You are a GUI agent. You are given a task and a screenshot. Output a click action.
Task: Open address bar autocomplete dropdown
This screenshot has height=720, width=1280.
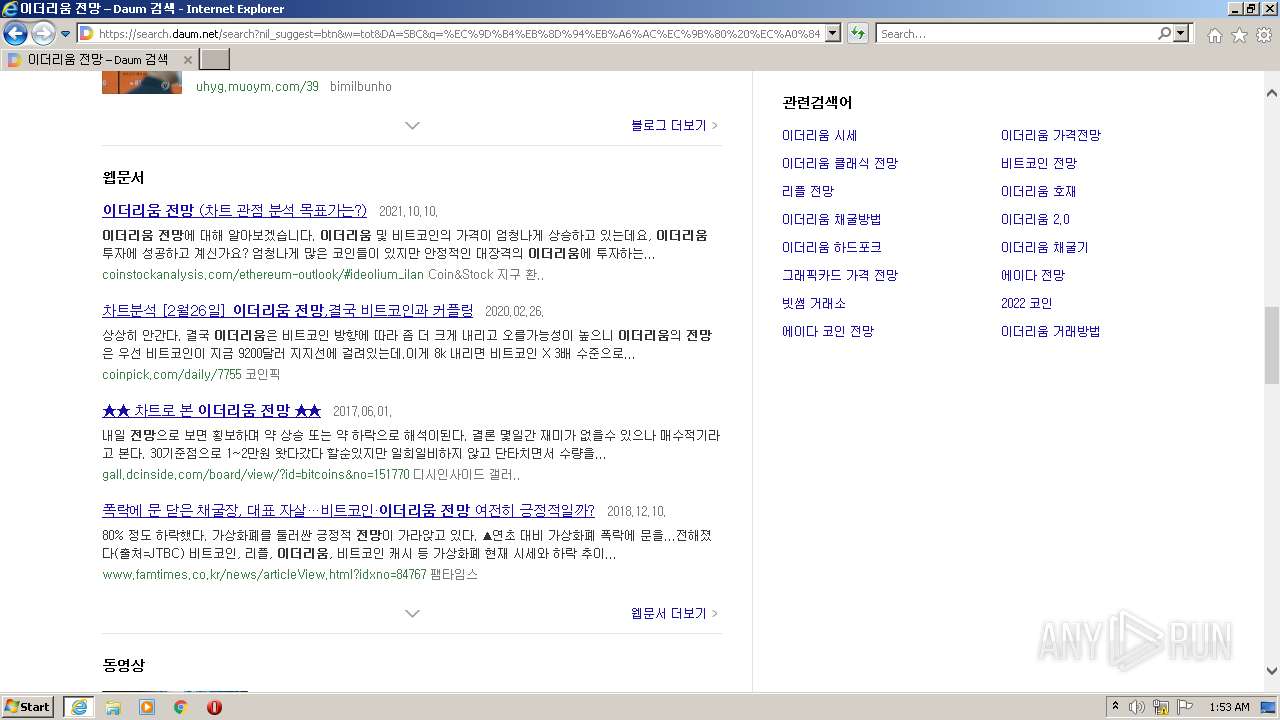point(834,33)
